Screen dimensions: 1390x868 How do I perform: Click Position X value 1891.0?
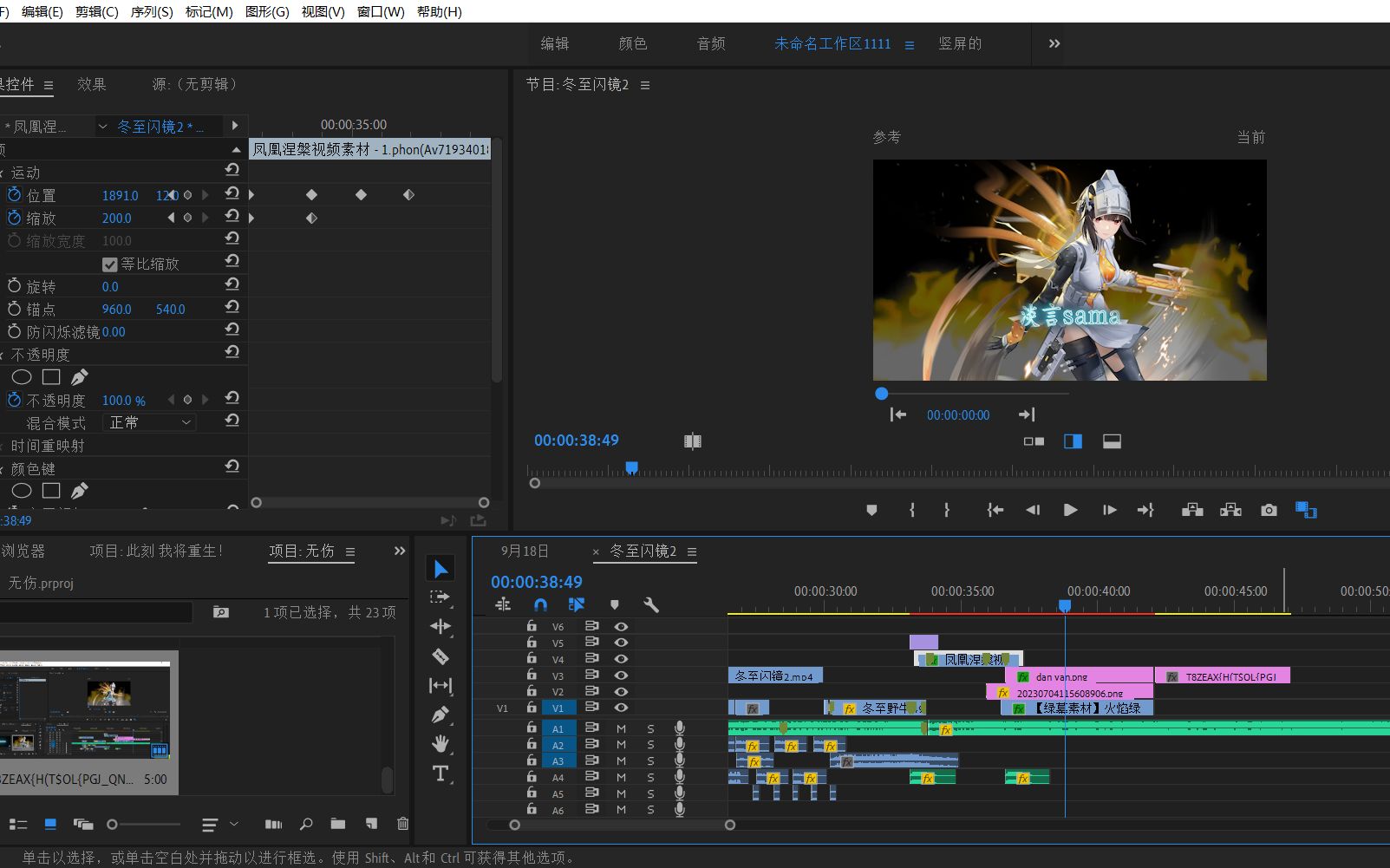pyautogui.click(x=120, y=196)
